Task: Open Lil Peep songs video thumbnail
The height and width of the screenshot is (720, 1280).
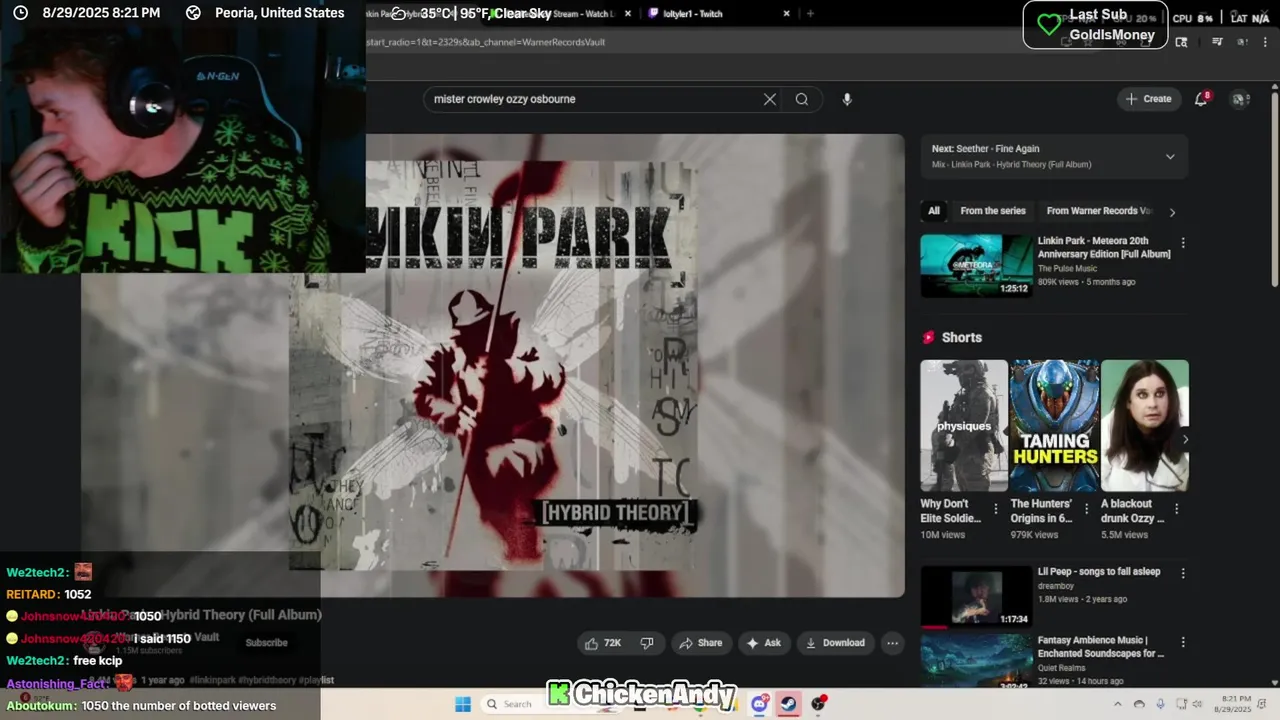Action: pyautogui.click(x=976, y=597)
